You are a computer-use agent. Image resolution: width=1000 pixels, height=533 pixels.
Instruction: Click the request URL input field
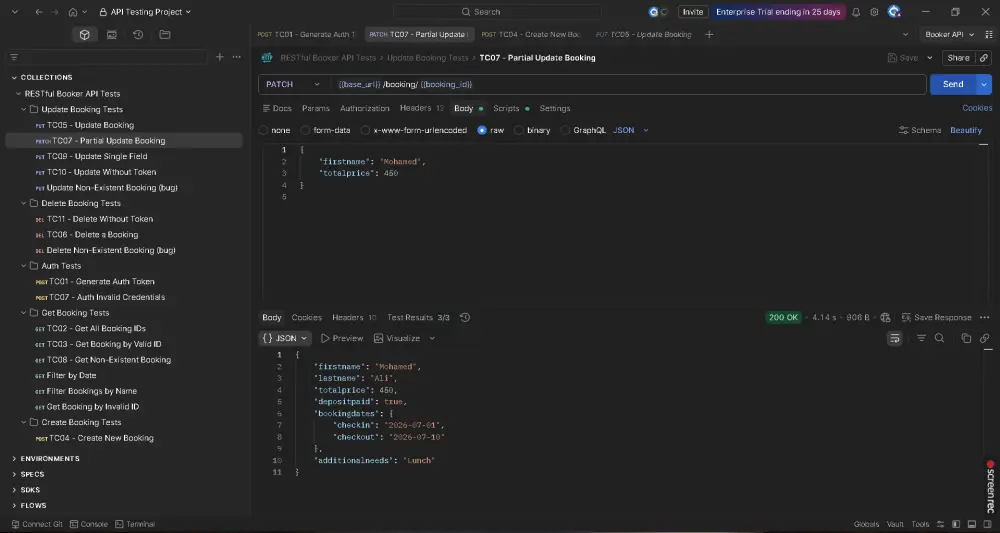tap(628, 84)
